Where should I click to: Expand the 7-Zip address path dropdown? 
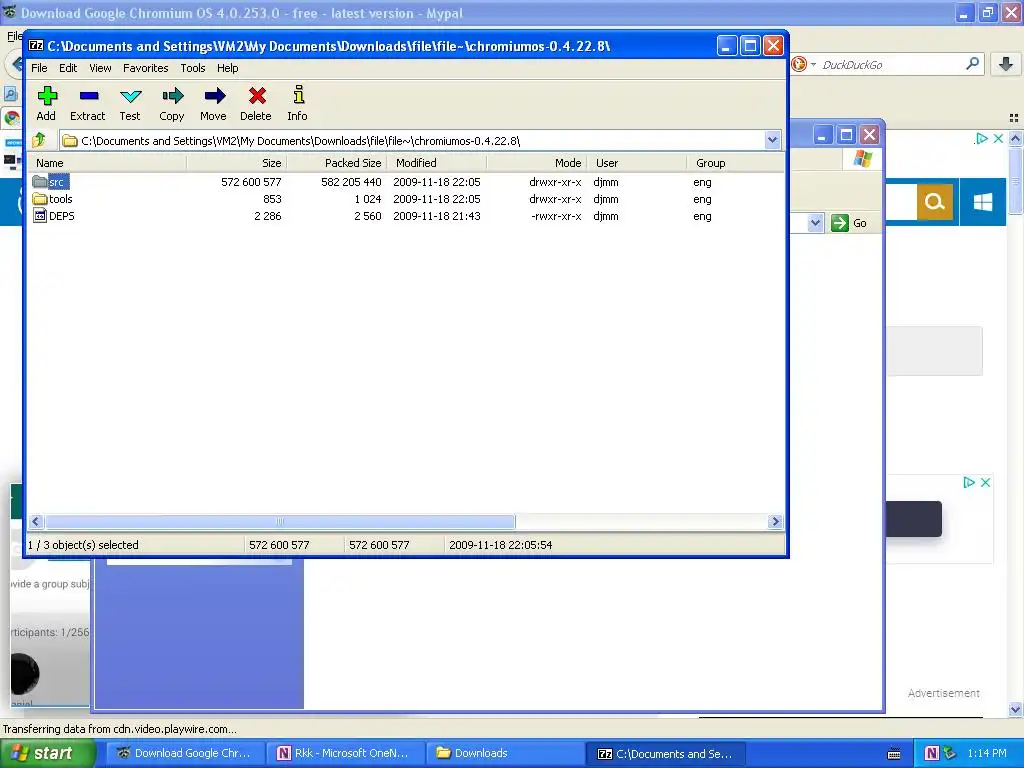pyautogui.click(x=773, y=140)
